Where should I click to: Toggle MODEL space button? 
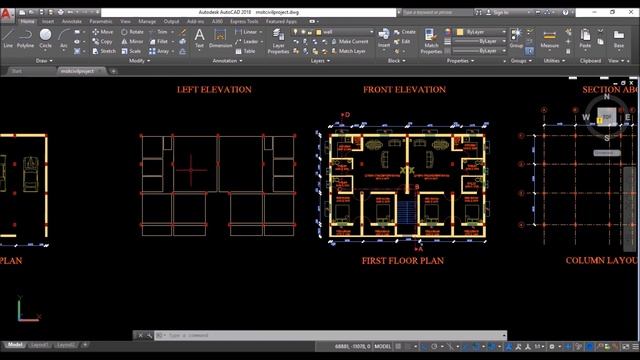(382, 347)
